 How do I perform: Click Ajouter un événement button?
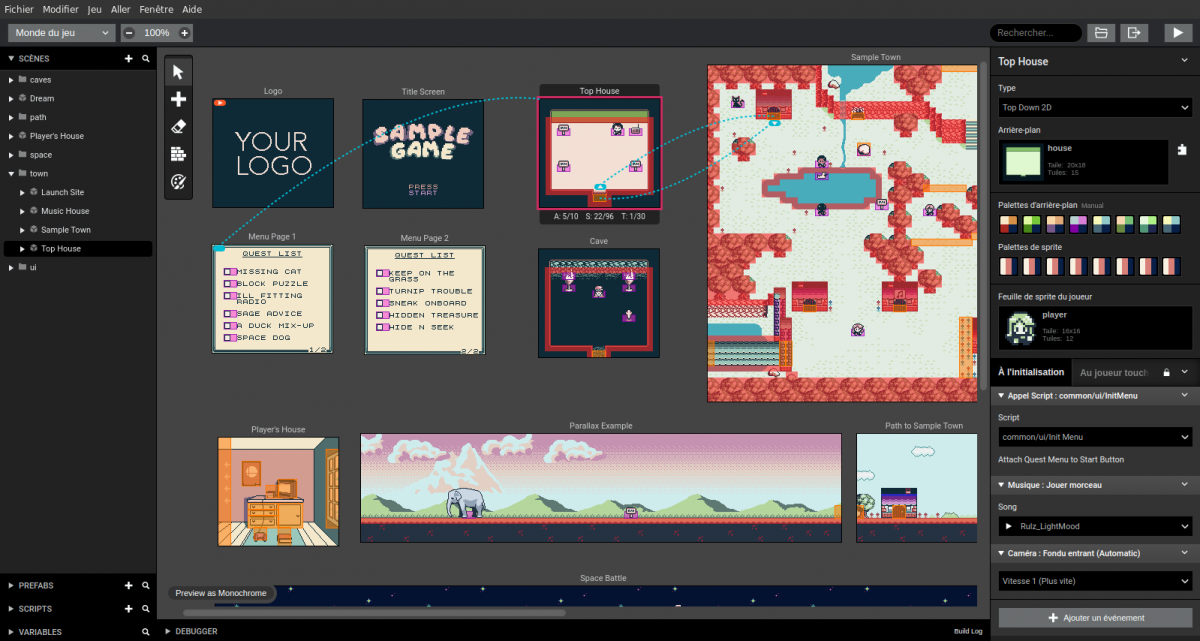tap(1095, 618)
